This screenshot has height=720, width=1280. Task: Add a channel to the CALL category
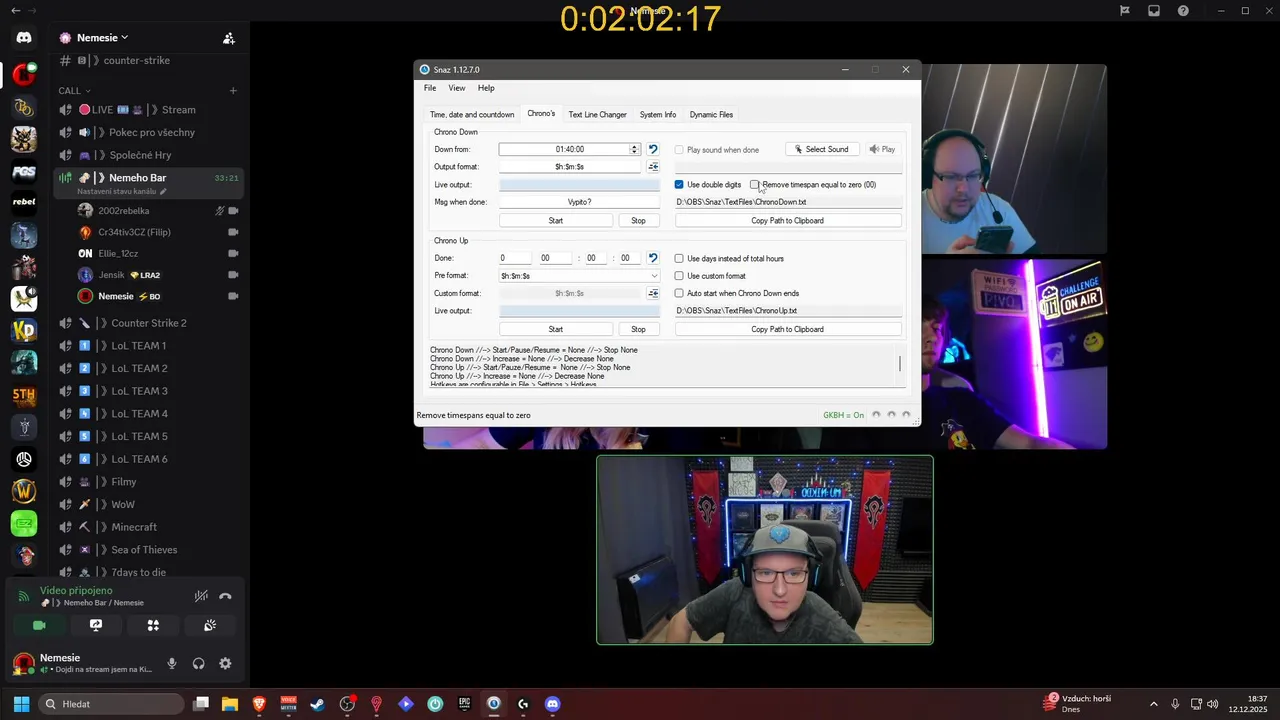click(233, 91)
